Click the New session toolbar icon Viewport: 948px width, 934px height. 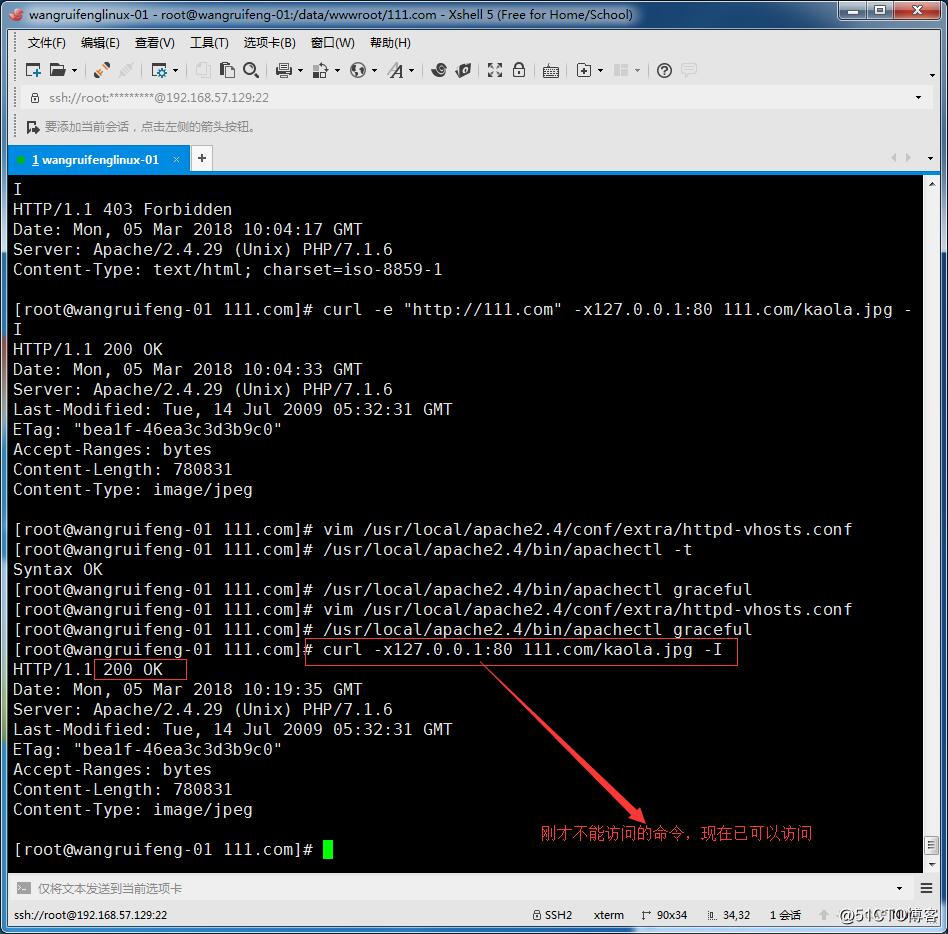pos(33,71)
